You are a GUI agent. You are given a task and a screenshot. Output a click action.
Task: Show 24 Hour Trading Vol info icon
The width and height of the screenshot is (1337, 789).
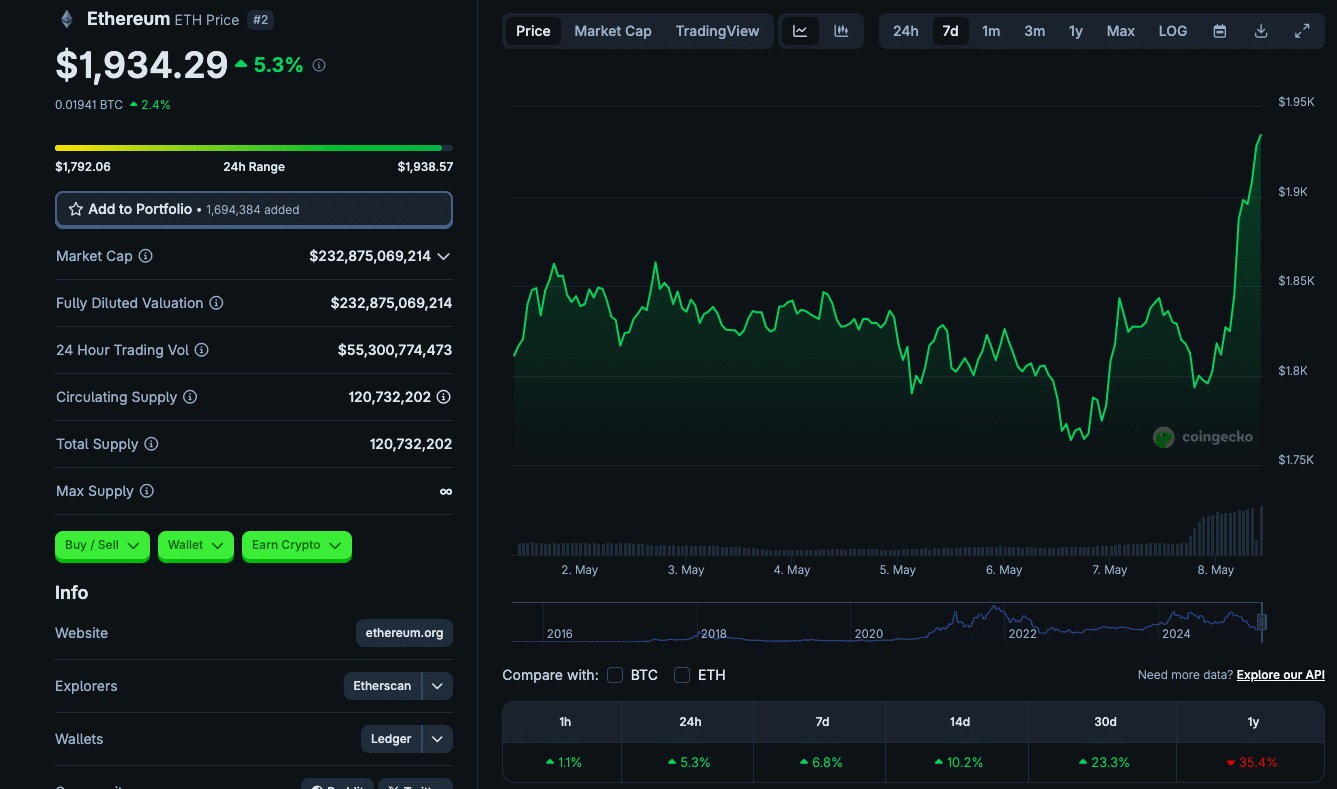(201, 350)
